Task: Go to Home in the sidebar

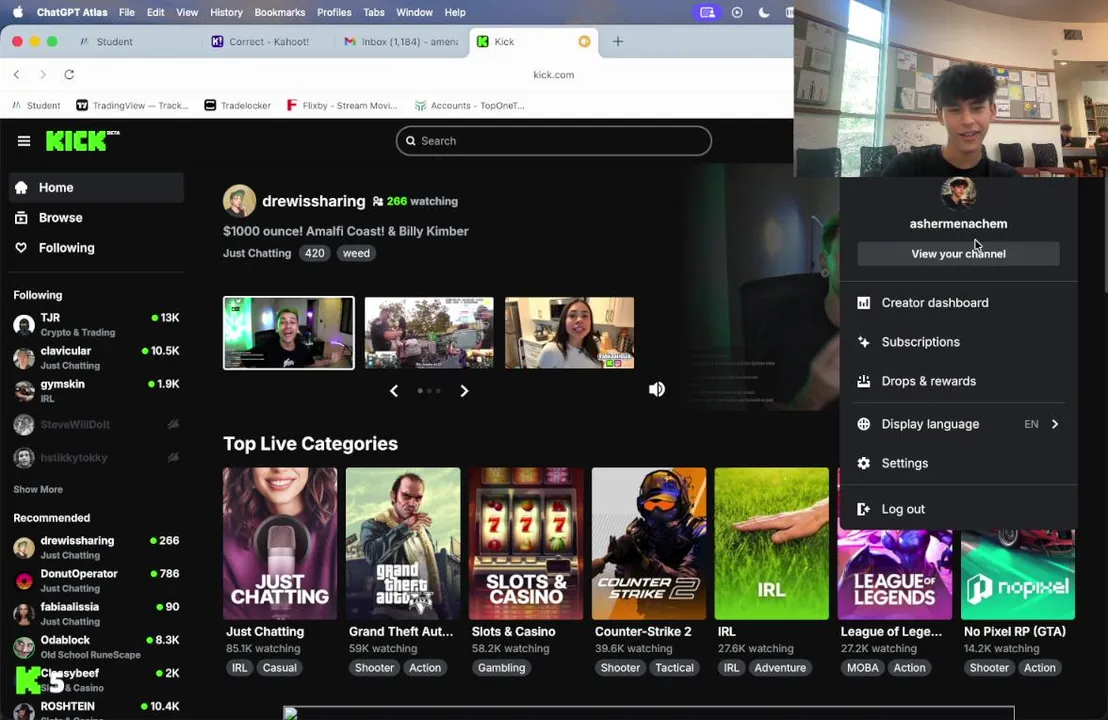Action: pyautogui.click(x=96, y=187)
